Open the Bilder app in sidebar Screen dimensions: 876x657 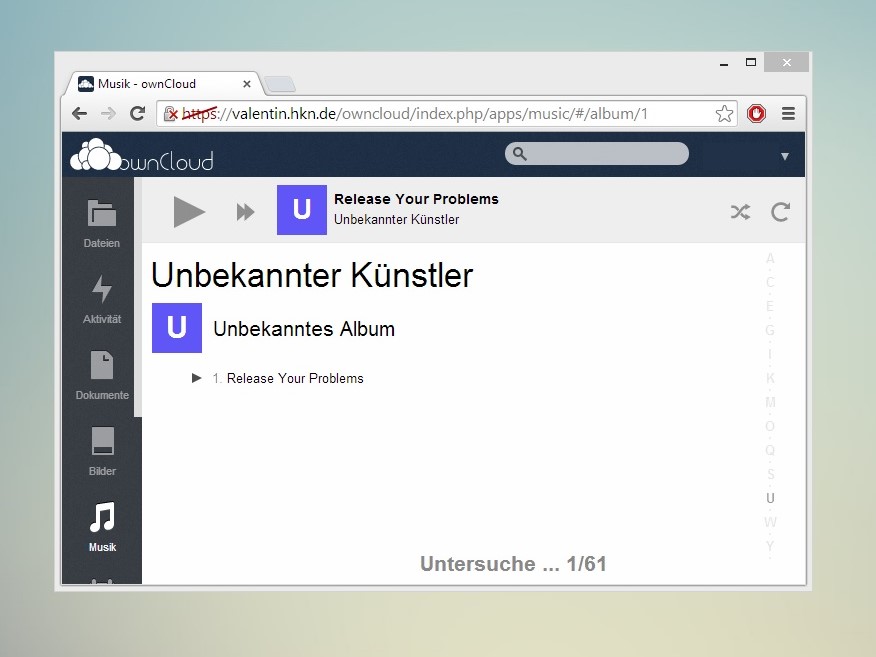pos(102,452)
